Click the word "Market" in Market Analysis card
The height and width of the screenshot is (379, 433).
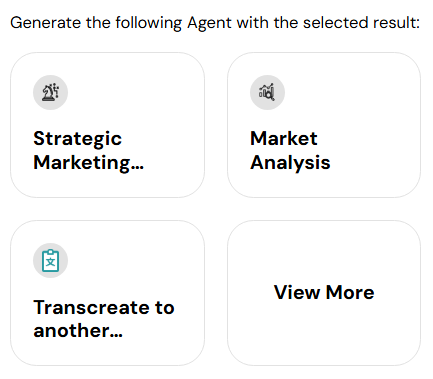click(284, 138)
